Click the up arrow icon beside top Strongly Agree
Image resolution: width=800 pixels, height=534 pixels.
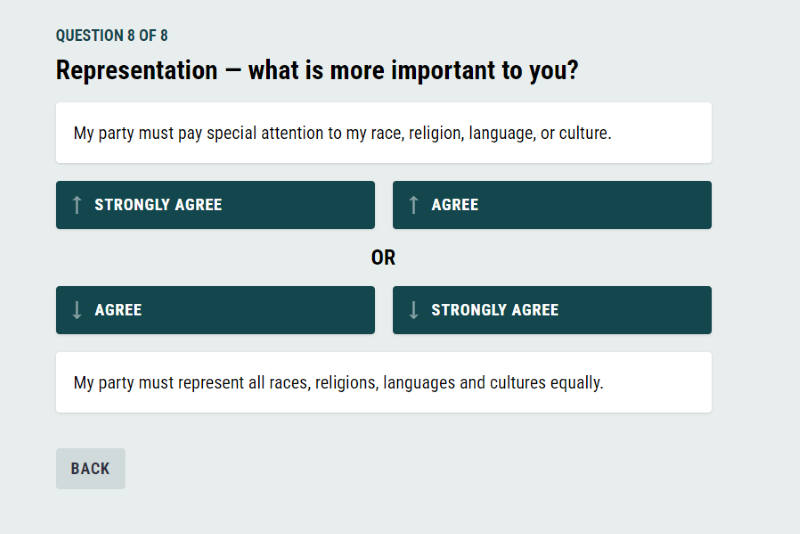[77, 205]
